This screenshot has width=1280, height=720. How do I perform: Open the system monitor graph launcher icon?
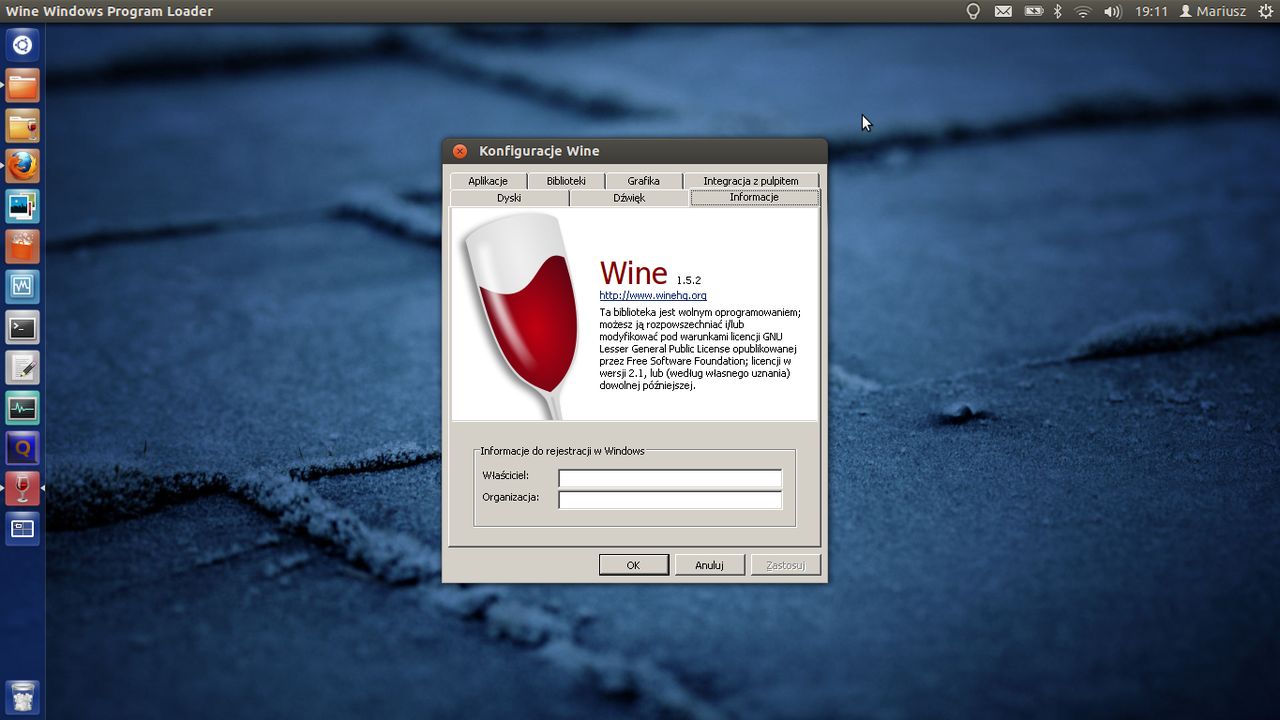point(23,287)
